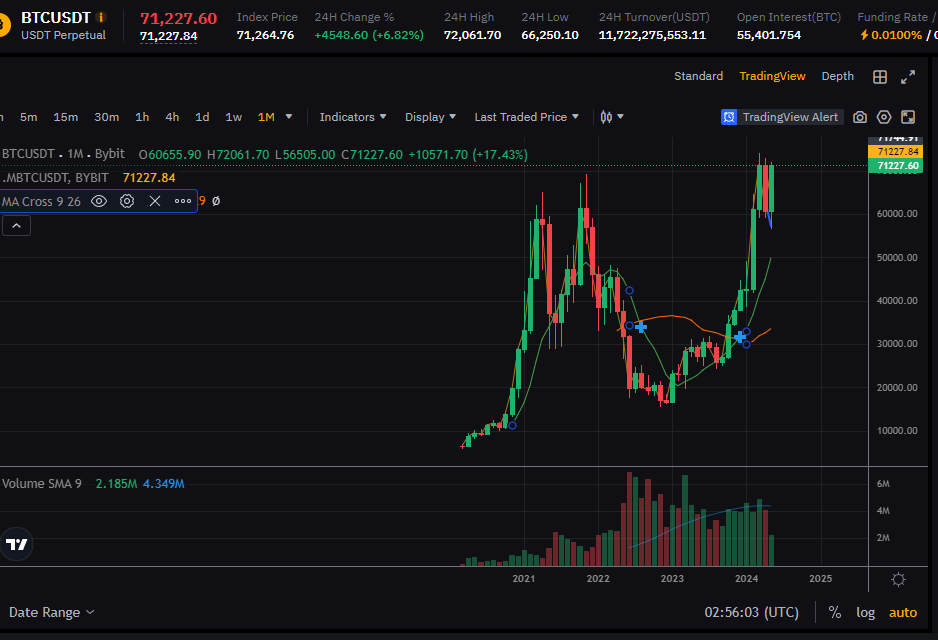The height and width of the screenshot is (640, 938).
Task: Click the orange 71227.84 mark price label
Action: 896,151
